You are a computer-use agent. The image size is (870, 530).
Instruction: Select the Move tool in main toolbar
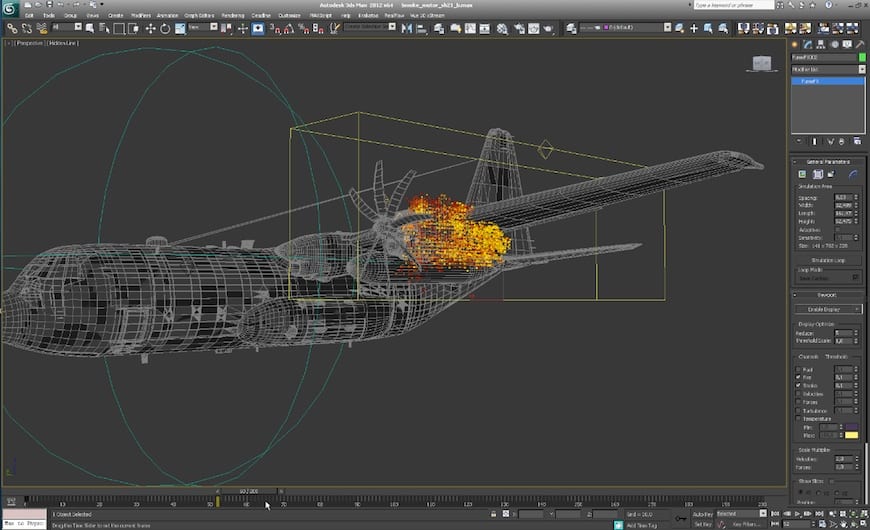(150, 28)
